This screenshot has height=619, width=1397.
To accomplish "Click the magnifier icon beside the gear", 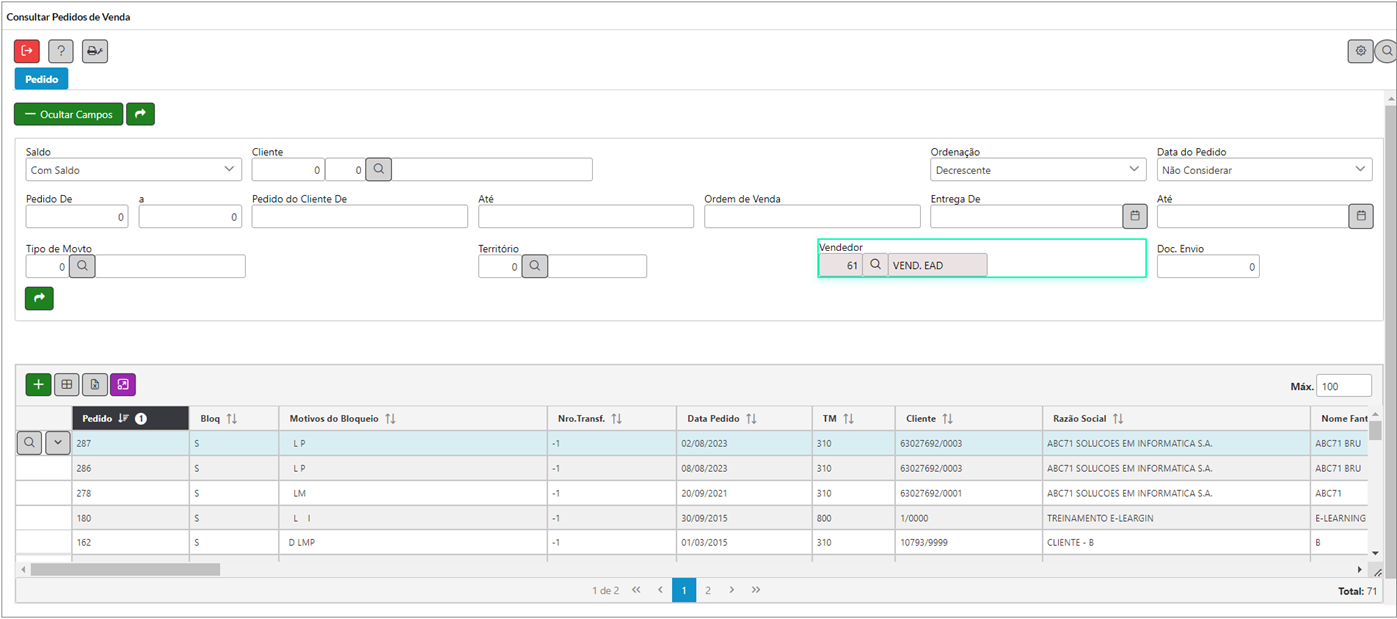I will coord(1387,51).
